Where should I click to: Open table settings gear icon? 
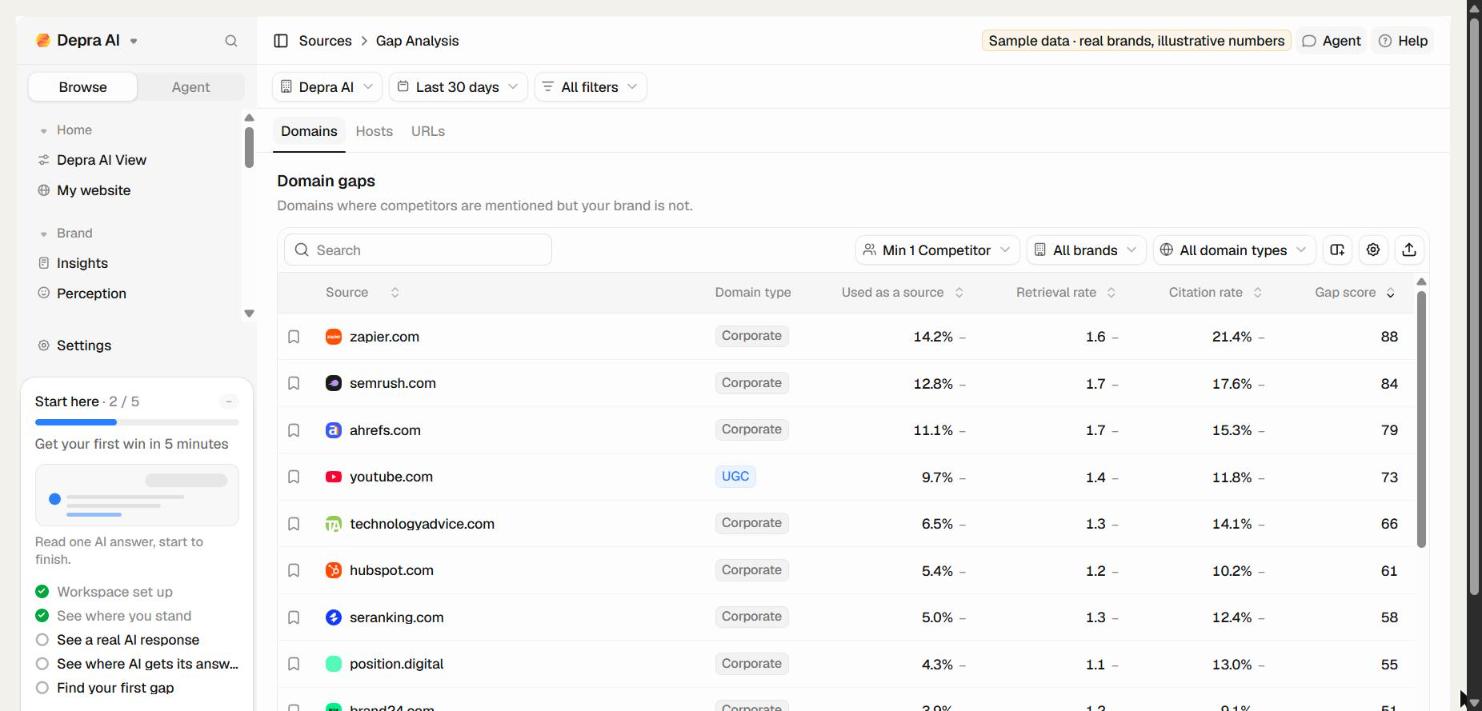1373,250
